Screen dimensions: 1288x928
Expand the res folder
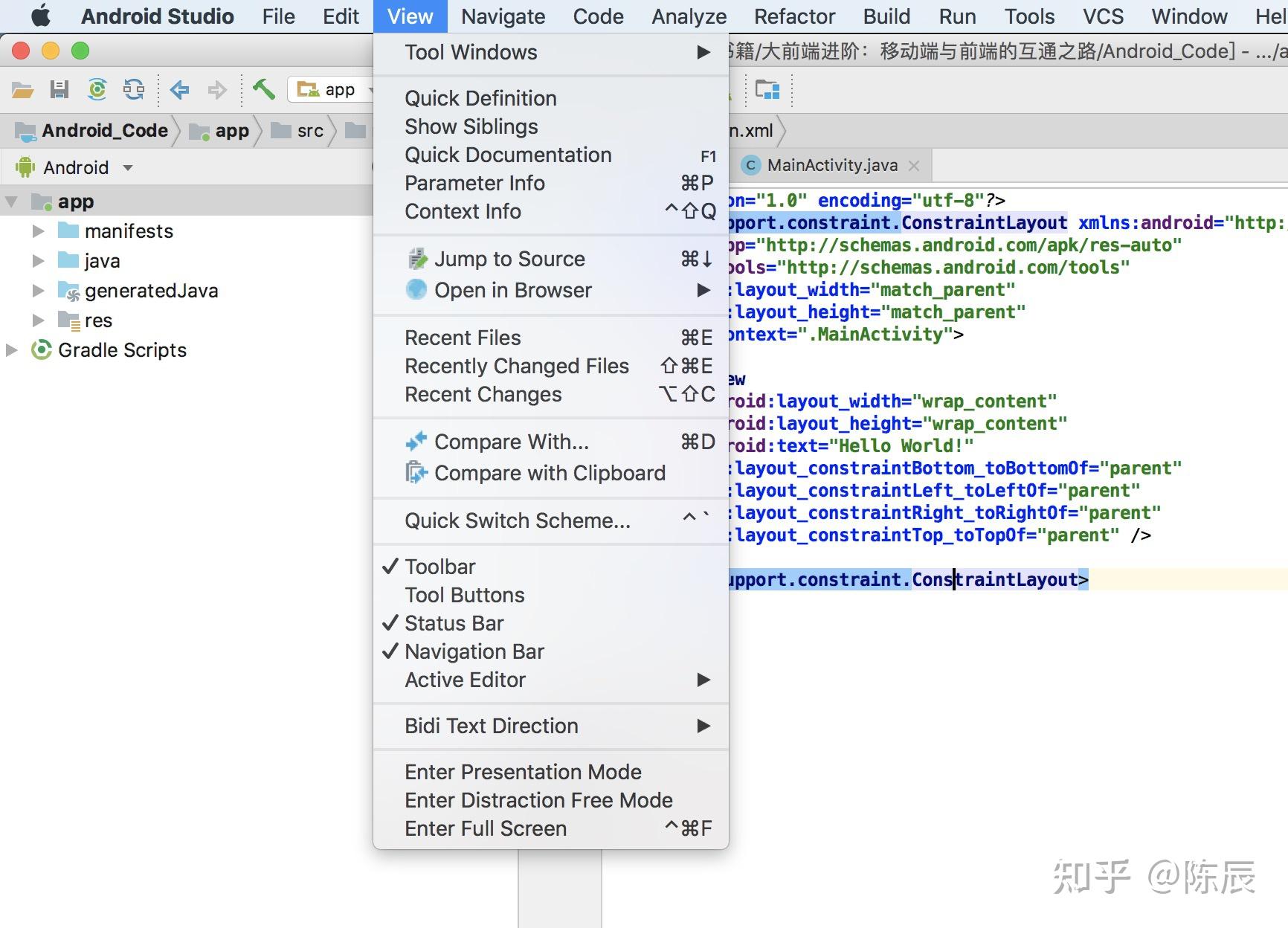point(38,320)
